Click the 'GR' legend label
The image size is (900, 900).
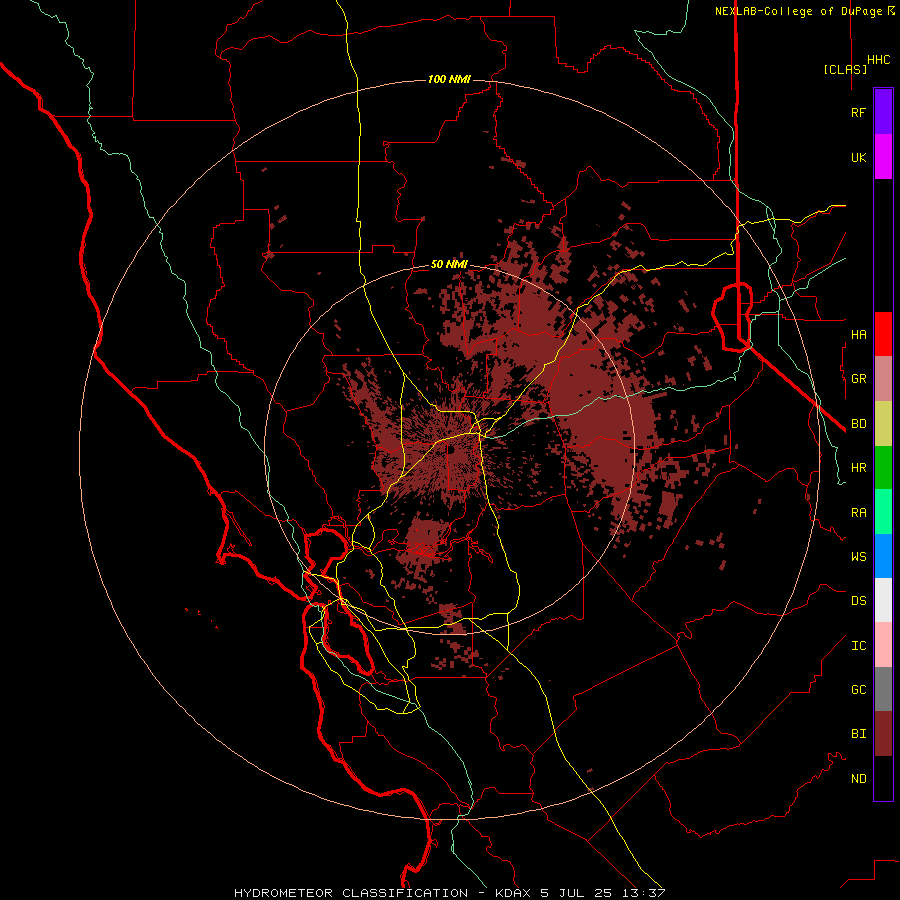click(858, 379)
